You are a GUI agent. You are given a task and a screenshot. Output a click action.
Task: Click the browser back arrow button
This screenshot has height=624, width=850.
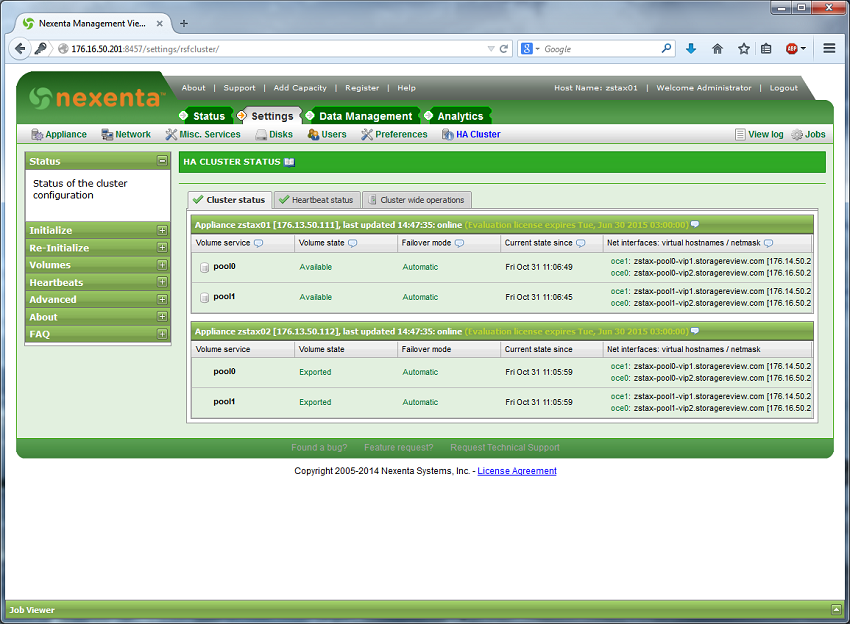pos(20,49)
